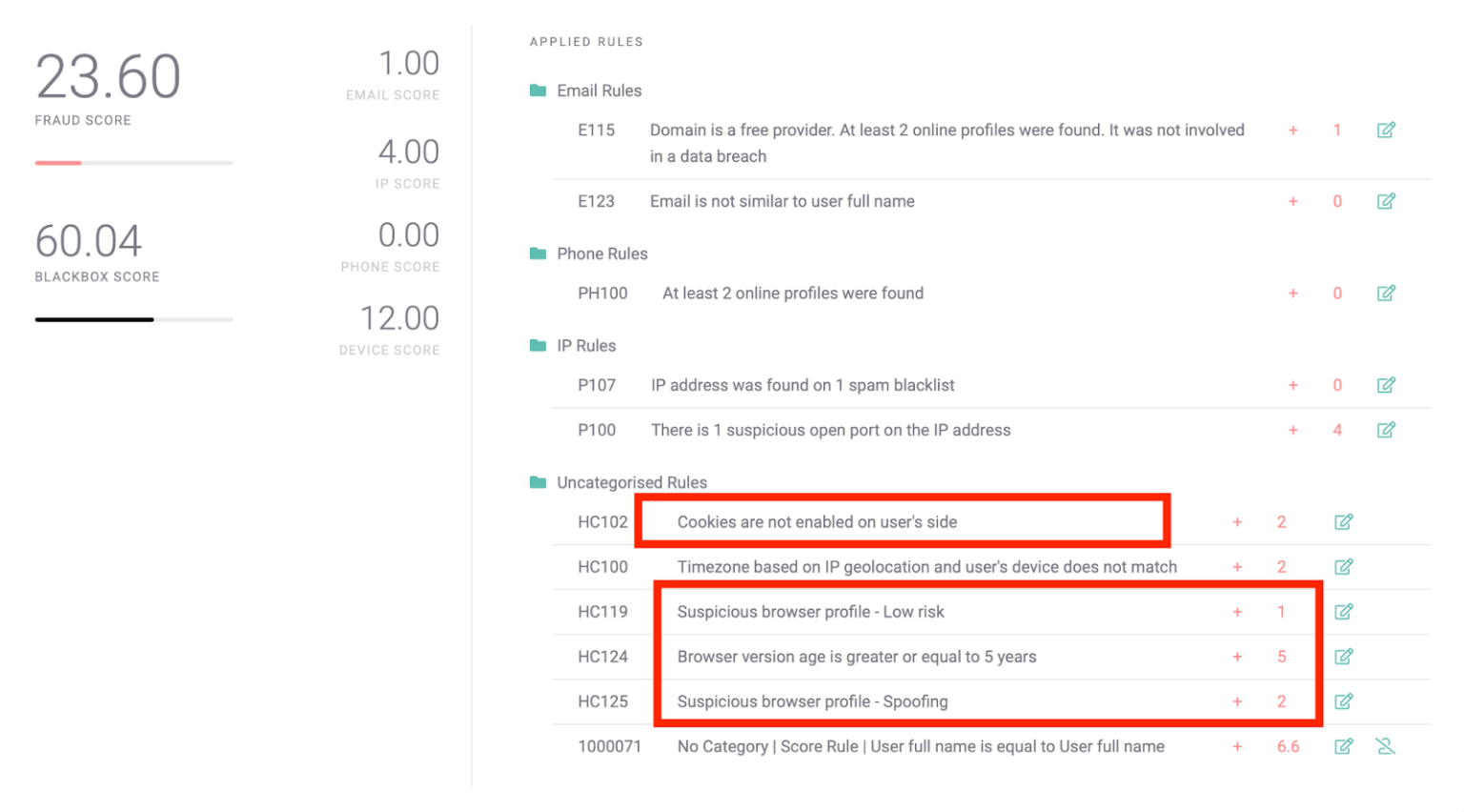Select the 12.00 device score value

[x=398, y=318]
